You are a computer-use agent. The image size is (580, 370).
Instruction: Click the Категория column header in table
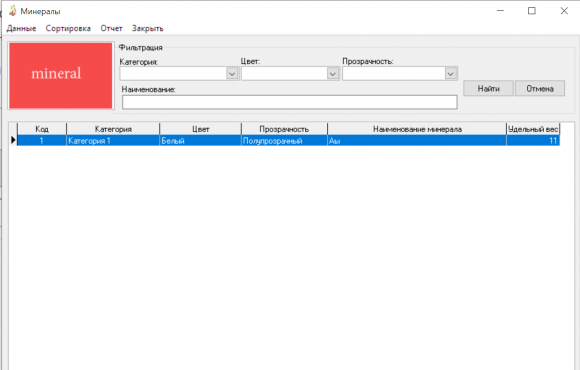tap(113, 129)
